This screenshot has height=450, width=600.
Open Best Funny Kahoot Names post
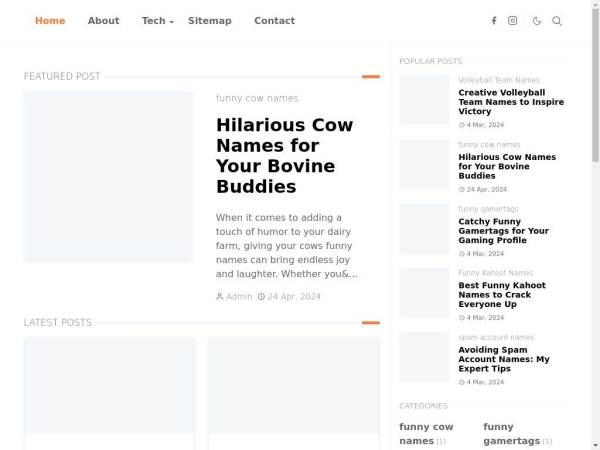point(502,295)
